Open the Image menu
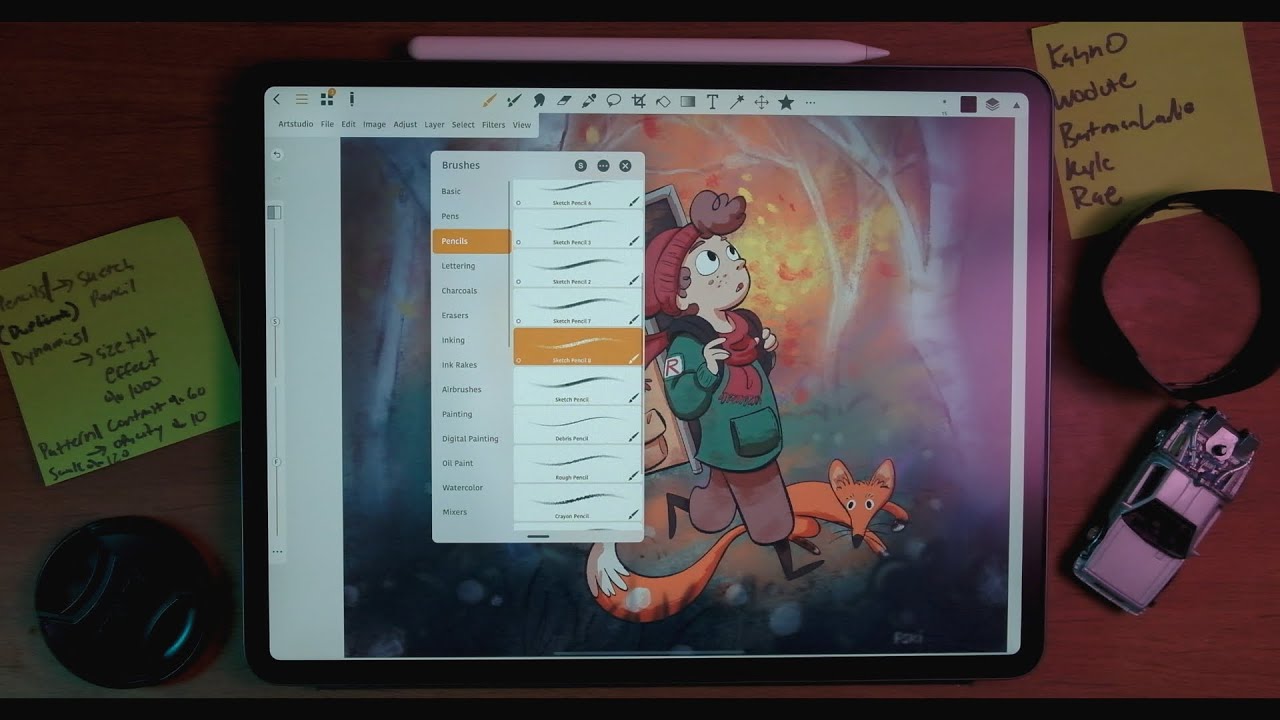The height and width of the screenshot is (720, 1280). tap(374, 125)
